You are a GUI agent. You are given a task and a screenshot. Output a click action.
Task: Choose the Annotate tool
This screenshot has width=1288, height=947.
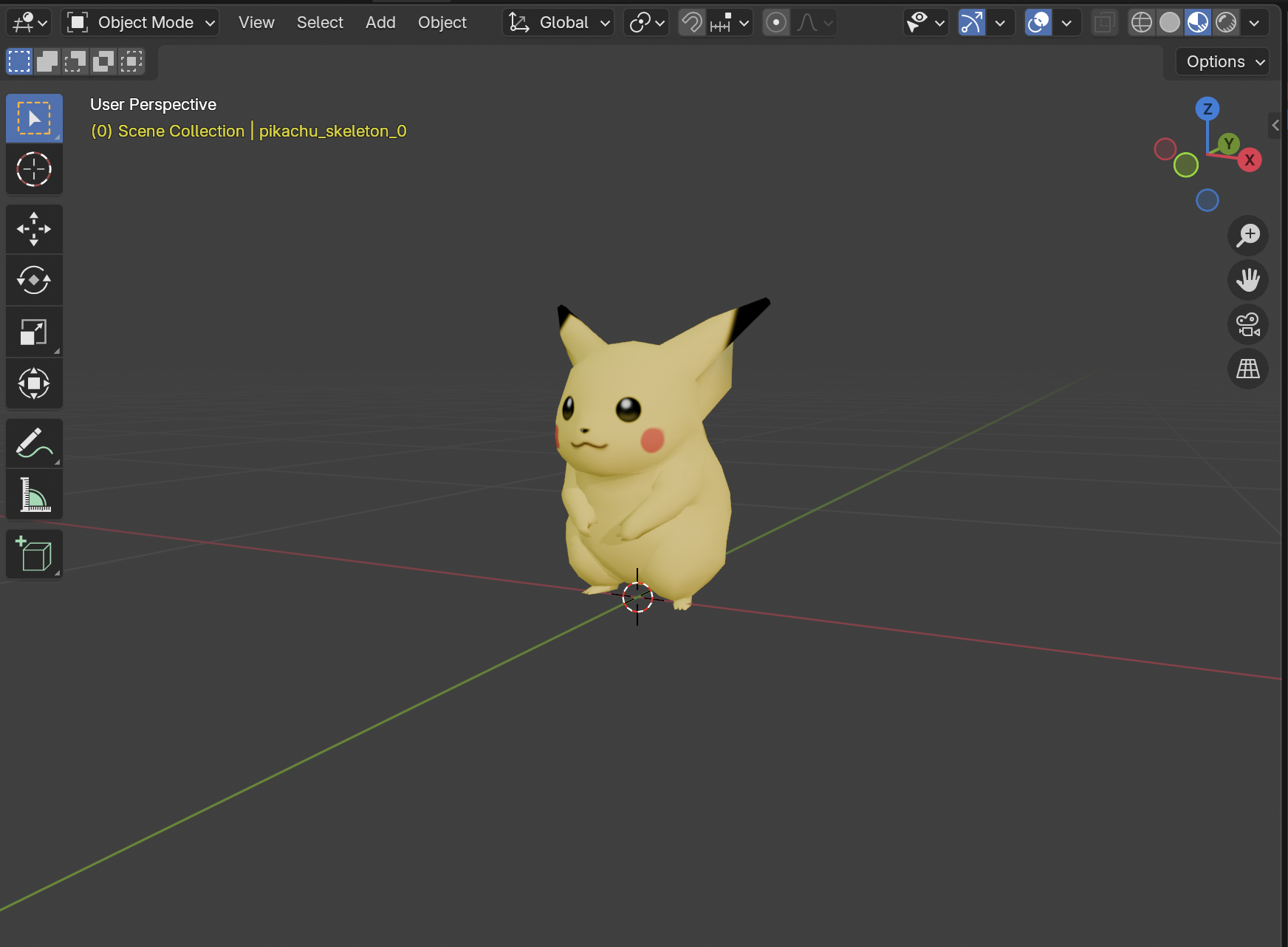tap(34, 443)
